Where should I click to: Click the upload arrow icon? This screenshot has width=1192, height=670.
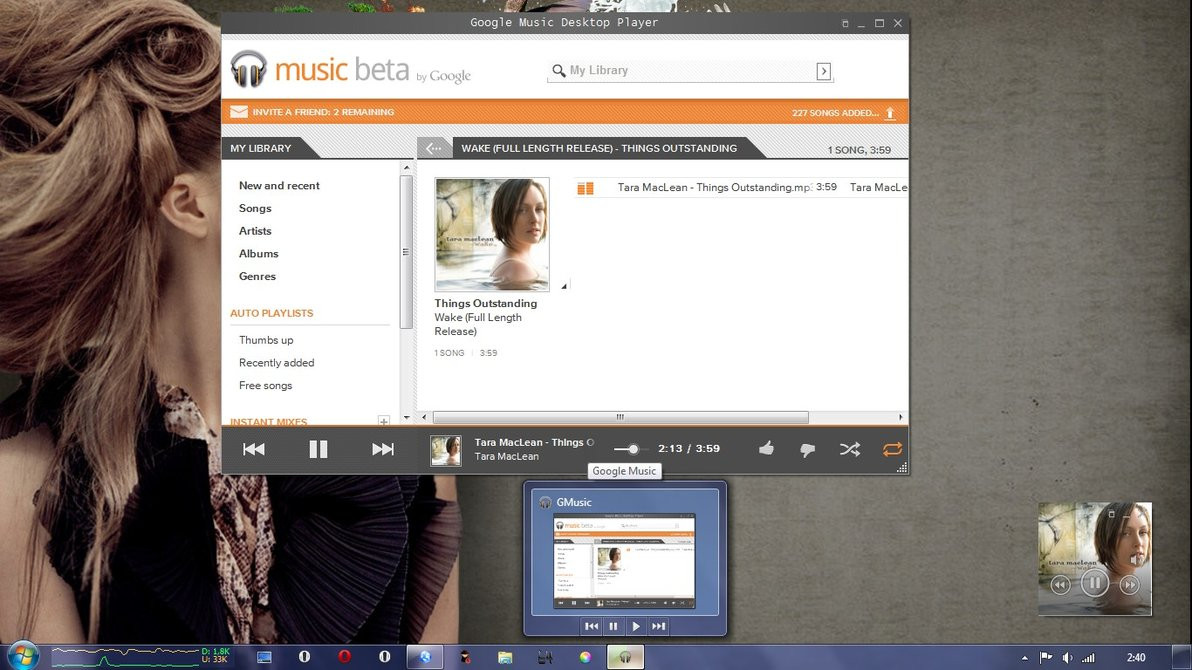click(890, 113)
